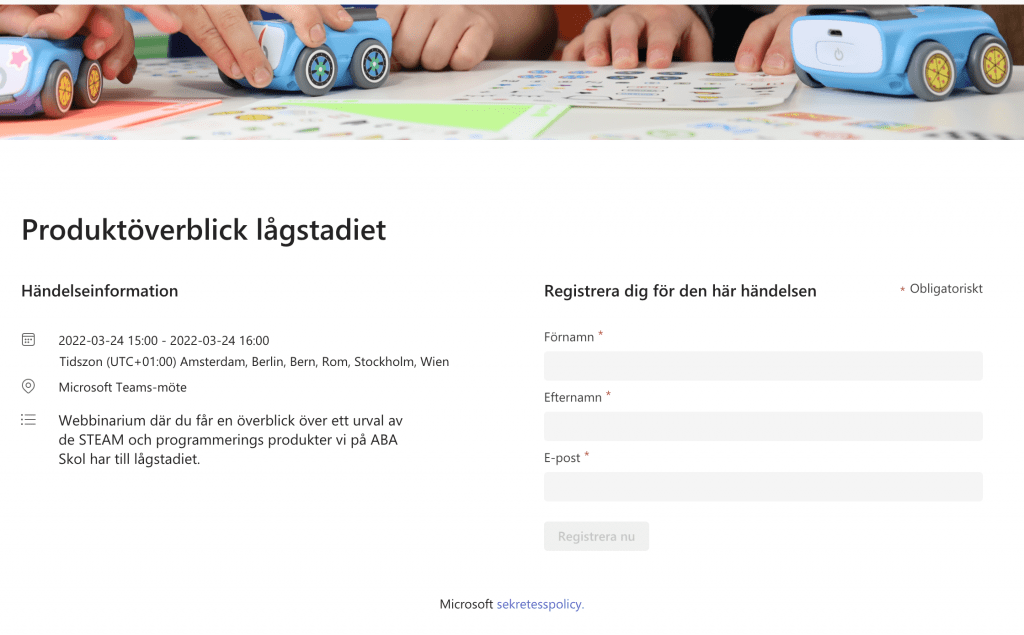1024x635 pixels.
Task: Click into the Efternamn text box
Action: [x=762, y=426]
